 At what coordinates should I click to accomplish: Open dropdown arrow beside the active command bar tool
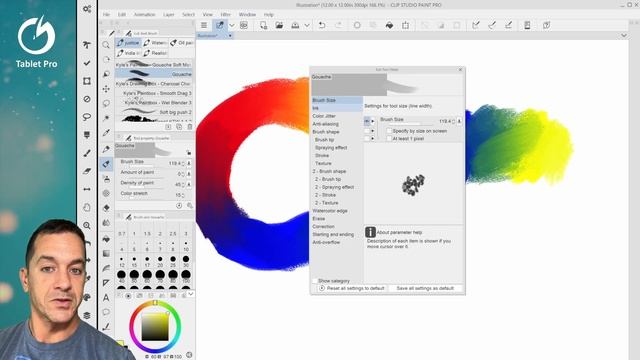[x=232, y=25]
